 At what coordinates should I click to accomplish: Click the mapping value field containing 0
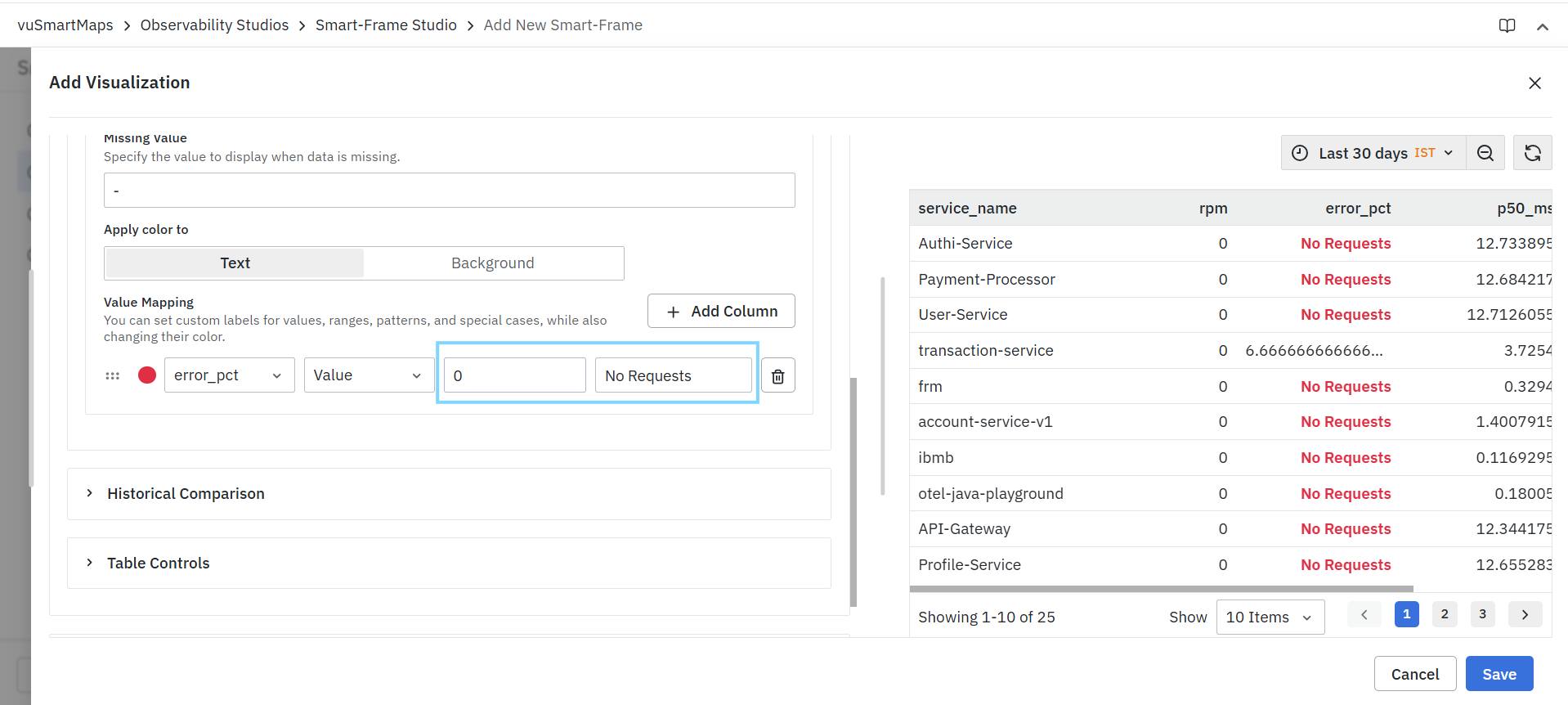(514, 375)
